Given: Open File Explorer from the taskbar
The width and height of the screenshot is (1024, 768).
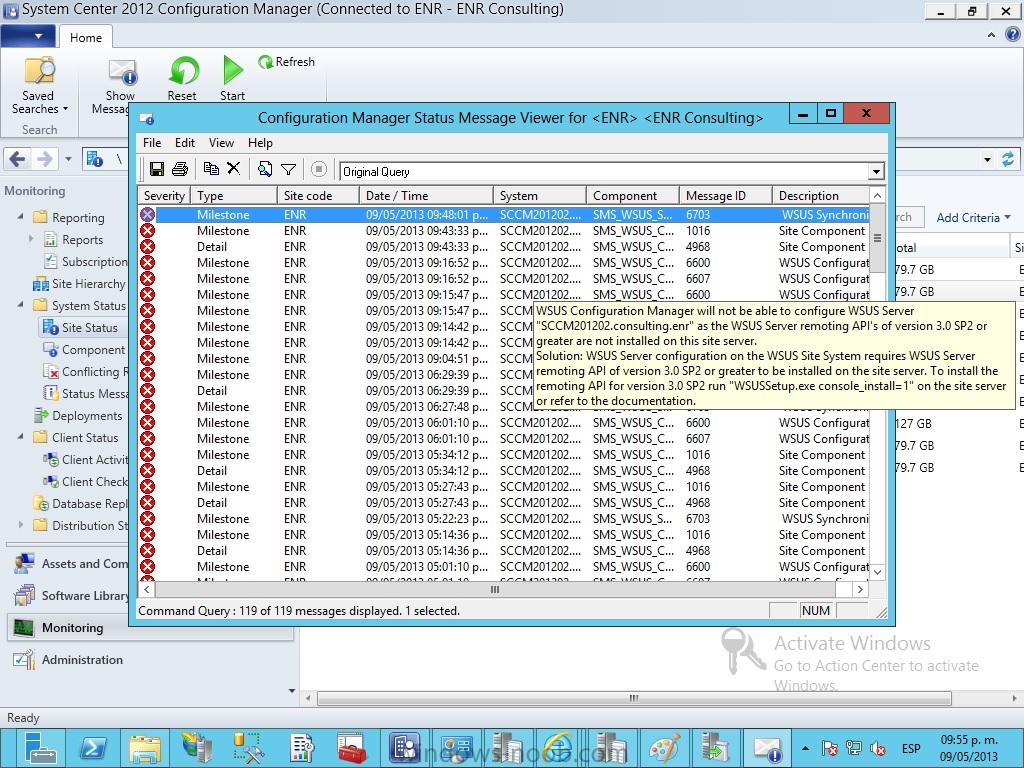Looking at the screenshot, I should click(x=144, y=748).
